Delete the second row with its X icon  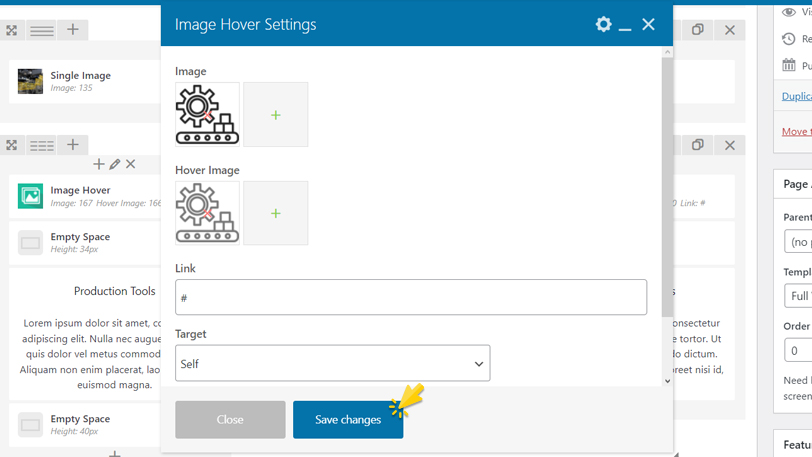click(x=730, y=145)
